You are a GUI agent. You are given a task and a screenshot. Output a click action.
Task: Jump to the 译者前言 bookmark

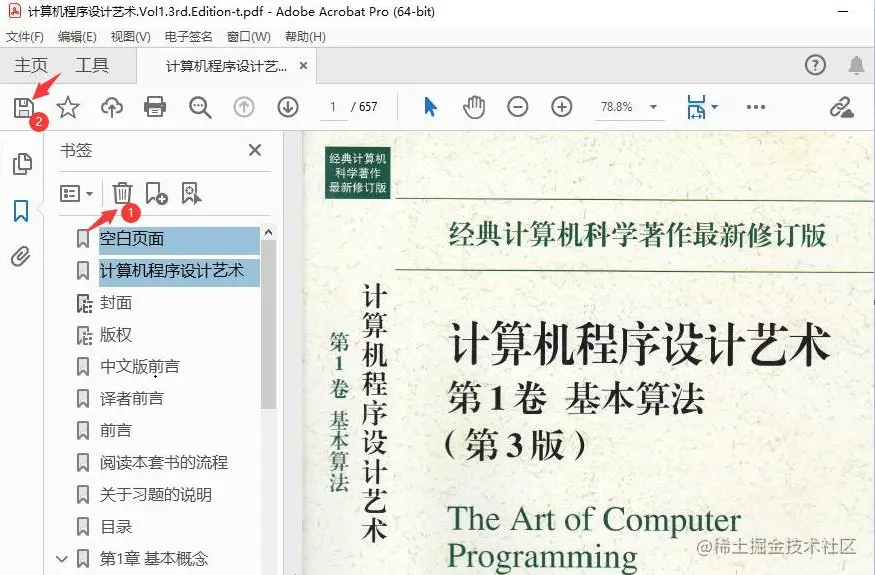(x=132, y=399)
